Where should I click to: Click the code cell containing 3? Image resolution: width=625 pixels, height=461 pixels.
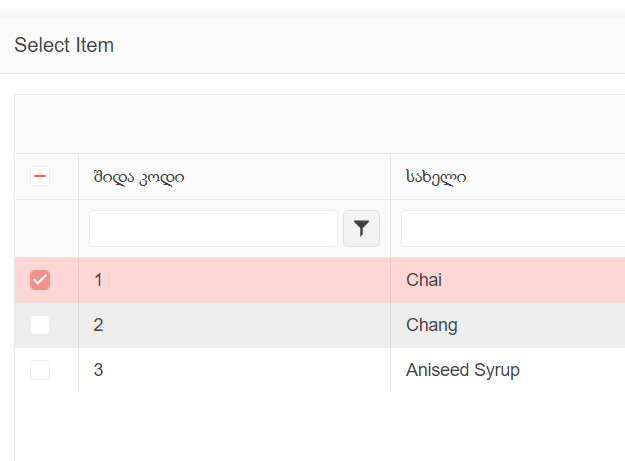coord(99,370)
